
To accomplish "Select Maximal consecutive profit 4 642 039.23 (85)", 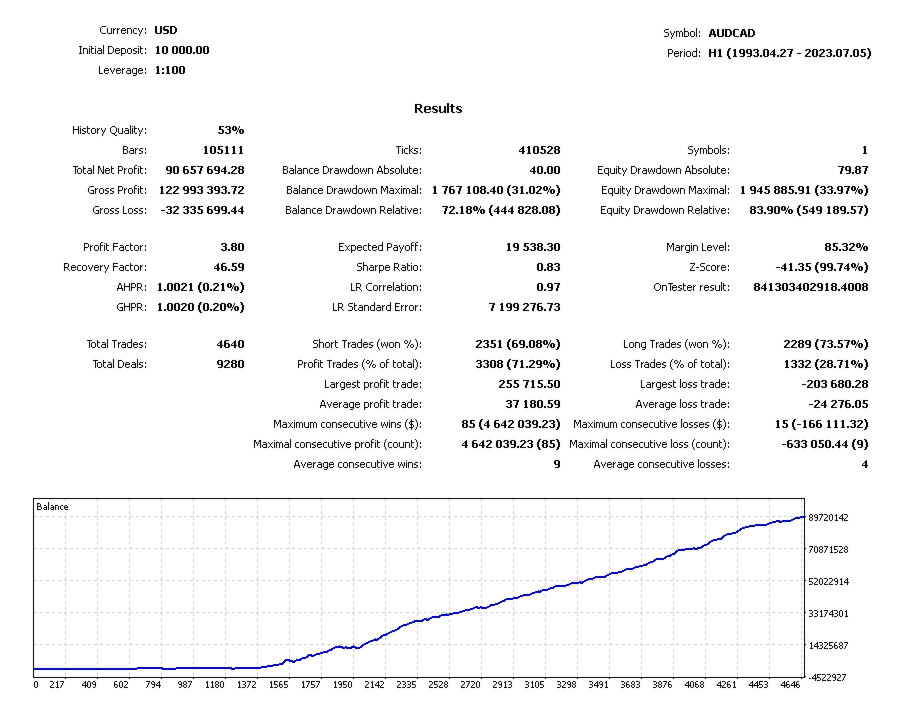I will 511,444.
